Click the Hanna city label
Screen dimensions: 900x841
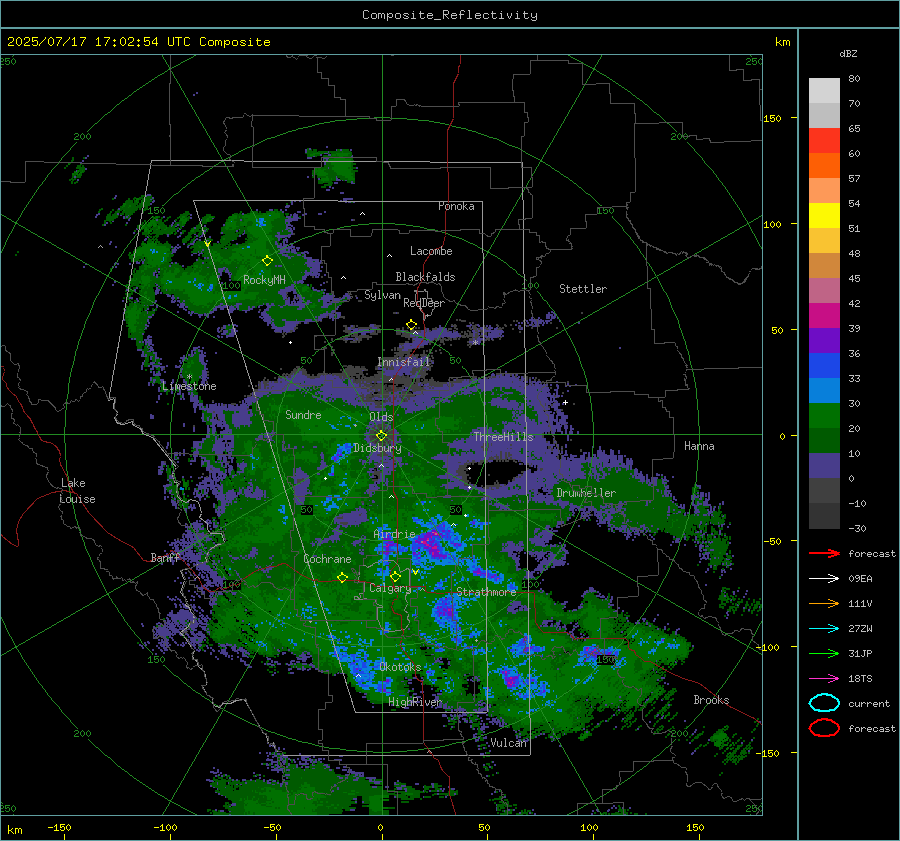699,445
